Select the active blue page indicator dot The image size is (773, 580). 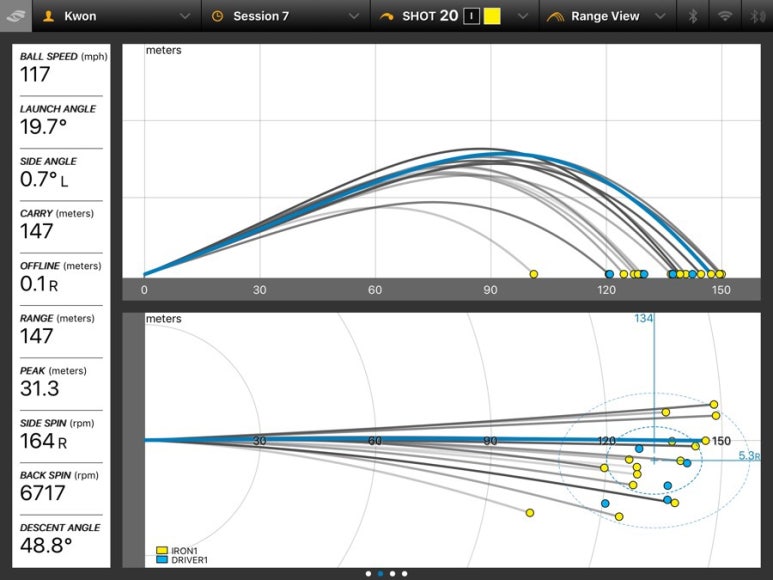click(x=380, y=574)
